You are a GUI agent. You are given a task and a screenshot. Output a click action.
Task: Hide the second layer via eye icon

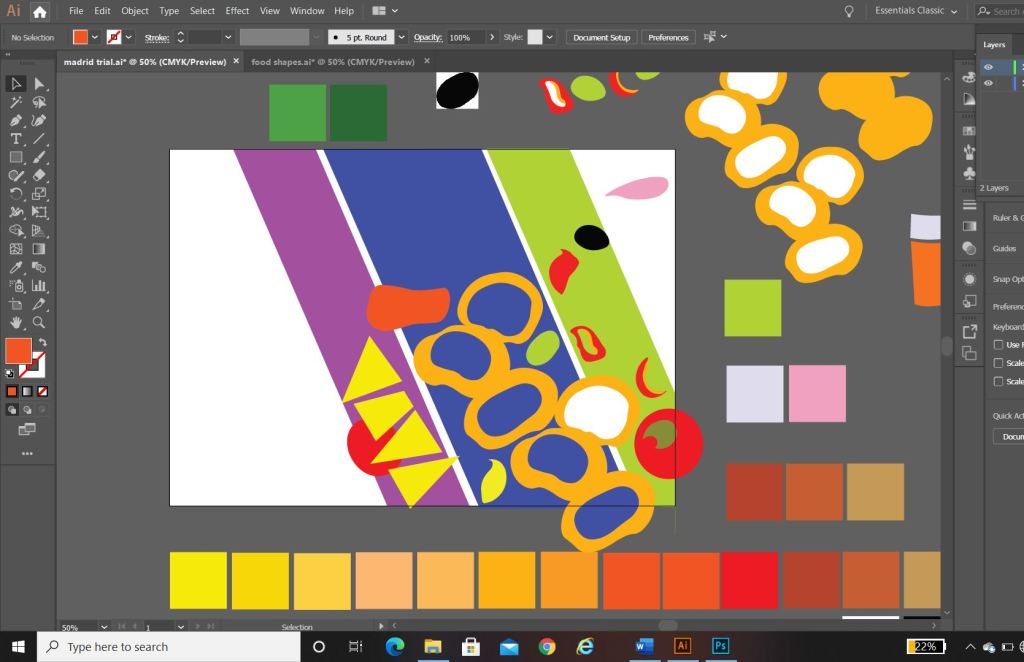(x=988, y=83)
